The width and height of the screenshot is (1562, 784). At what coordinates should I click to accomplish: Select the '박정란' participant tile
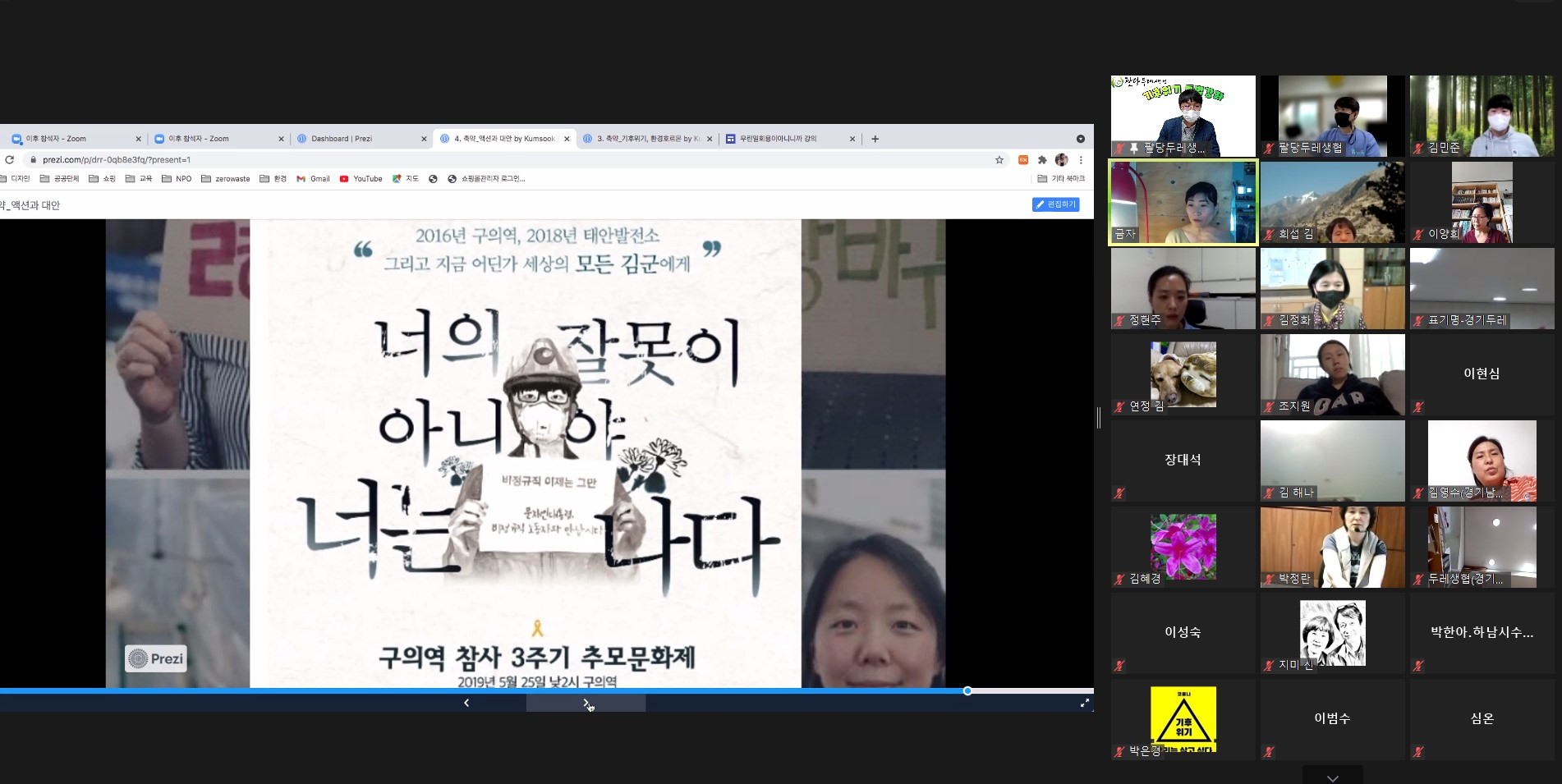pos(1333,547)
